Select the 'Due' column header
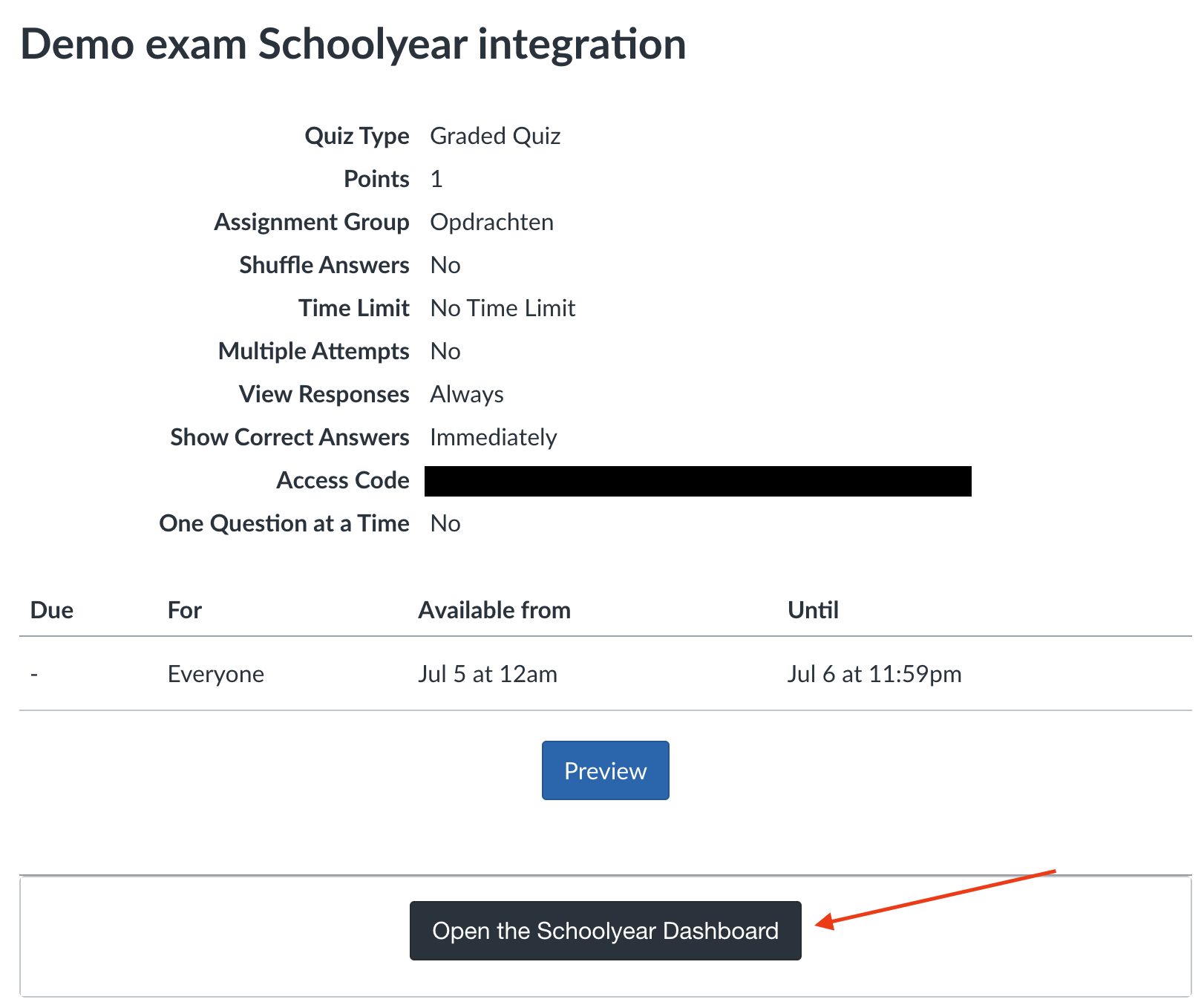The width and height of the screenshot is (1204, 1002). (x=52, y=610)
